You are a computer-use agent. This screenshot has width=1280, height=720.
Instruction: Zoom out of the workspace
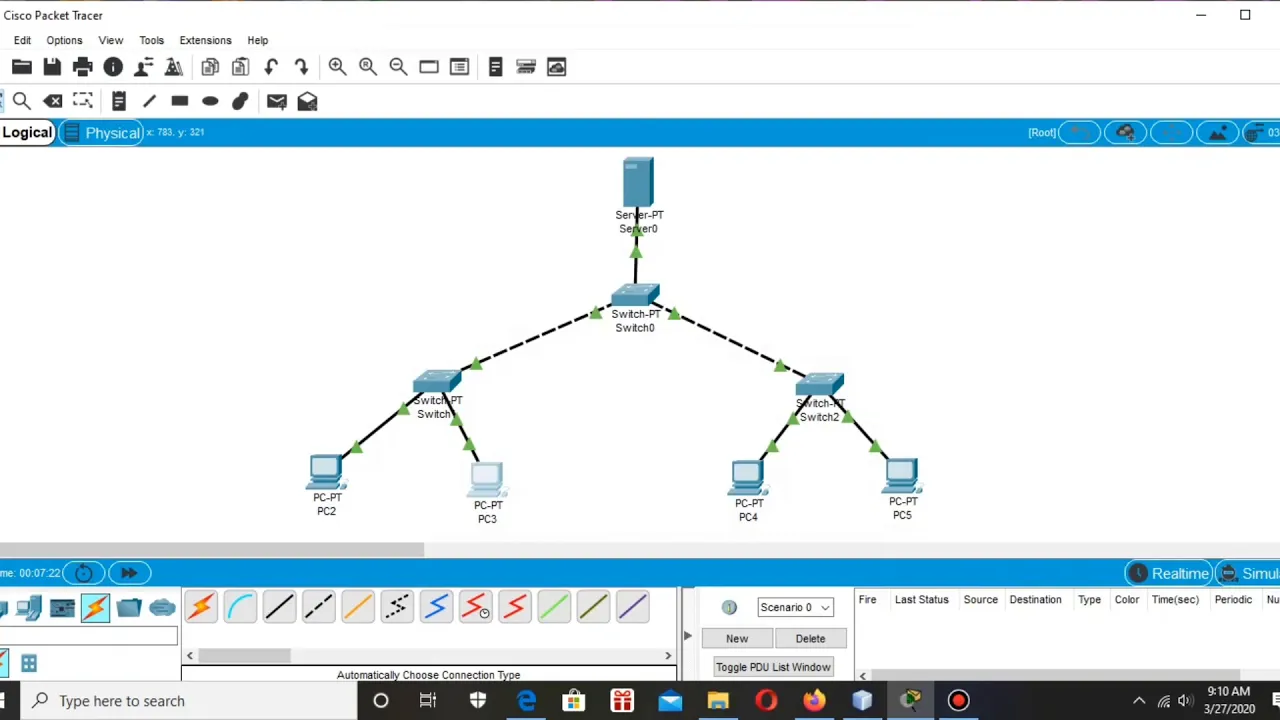(x=398, y=67)
